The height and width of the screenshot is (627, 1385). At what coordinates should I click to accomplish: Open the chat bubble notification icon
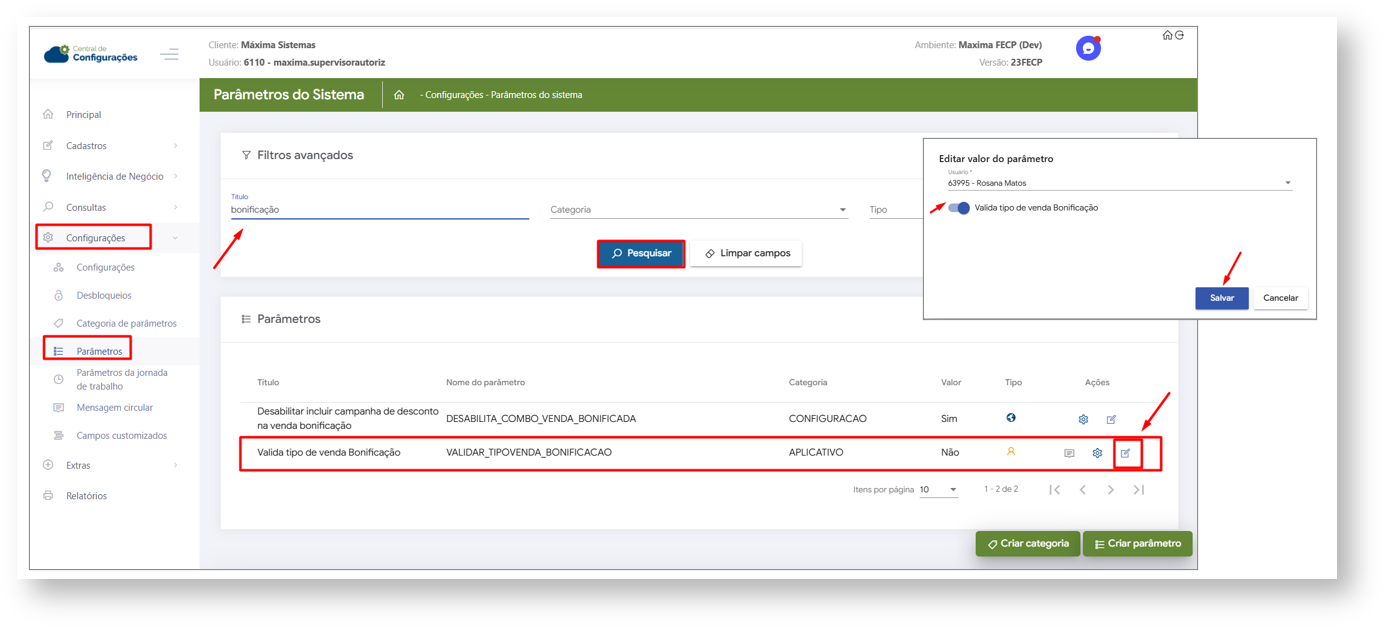pyautogui.click(x=1088, y=48)
